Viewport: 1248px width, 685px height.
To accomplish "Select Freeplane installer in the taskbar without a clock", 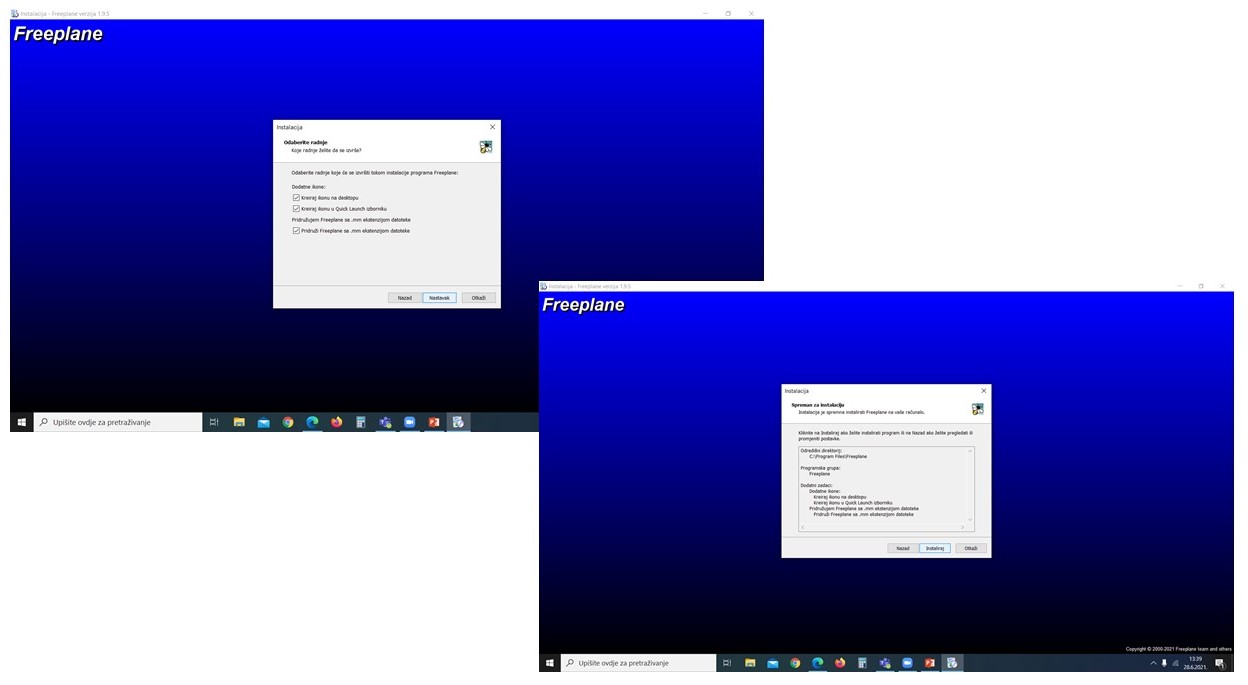I will tap(458, 422).
